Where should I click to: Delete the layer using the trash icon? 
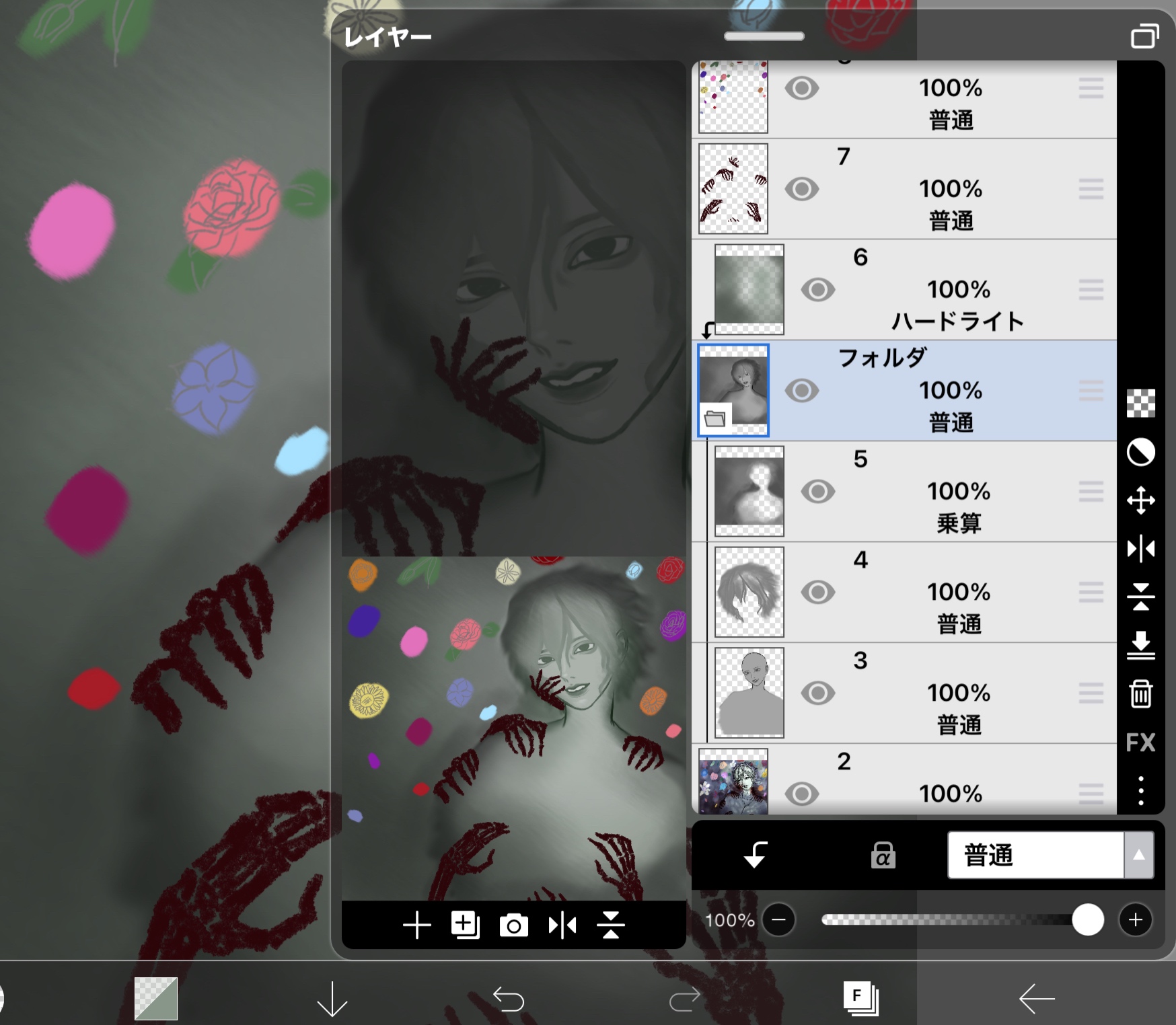(1140, 694)
